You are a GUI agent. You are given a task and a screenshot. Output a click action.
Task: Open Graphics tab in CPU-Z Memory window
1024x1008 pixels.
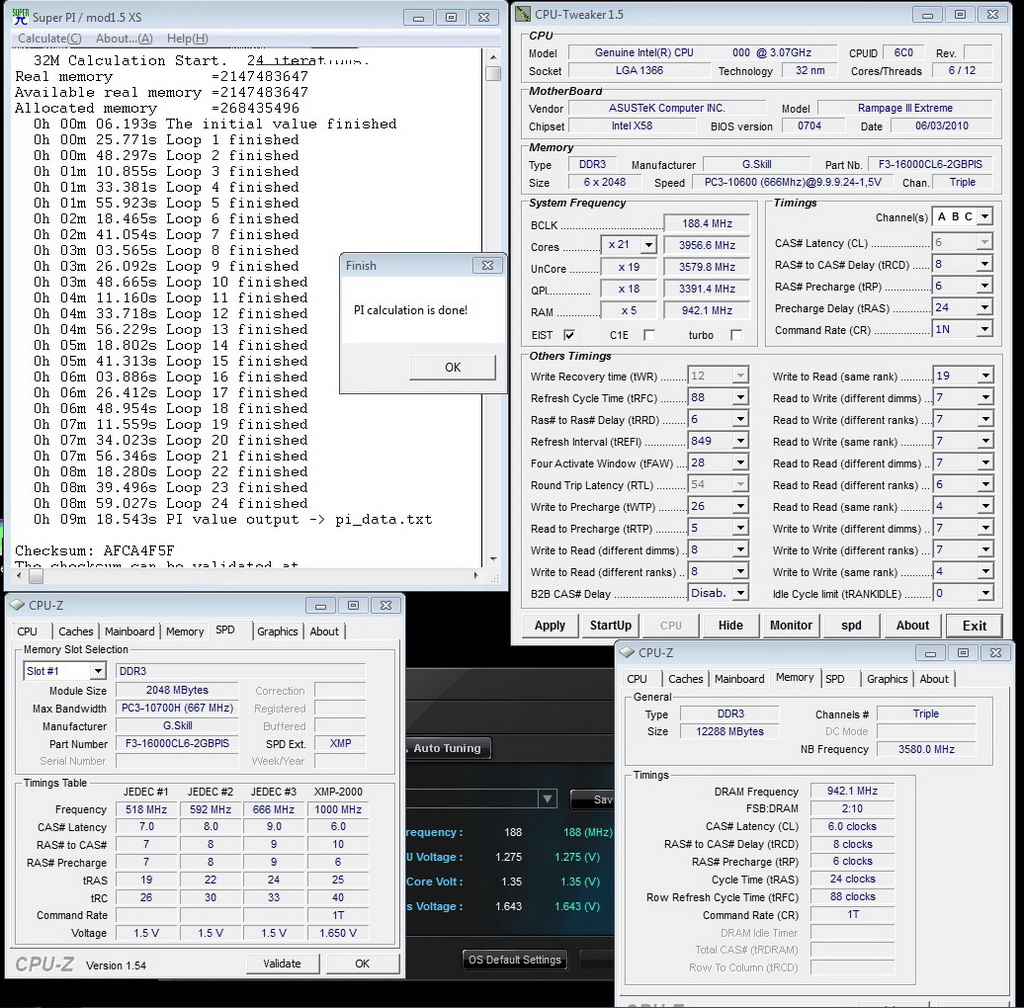(887, 679)
